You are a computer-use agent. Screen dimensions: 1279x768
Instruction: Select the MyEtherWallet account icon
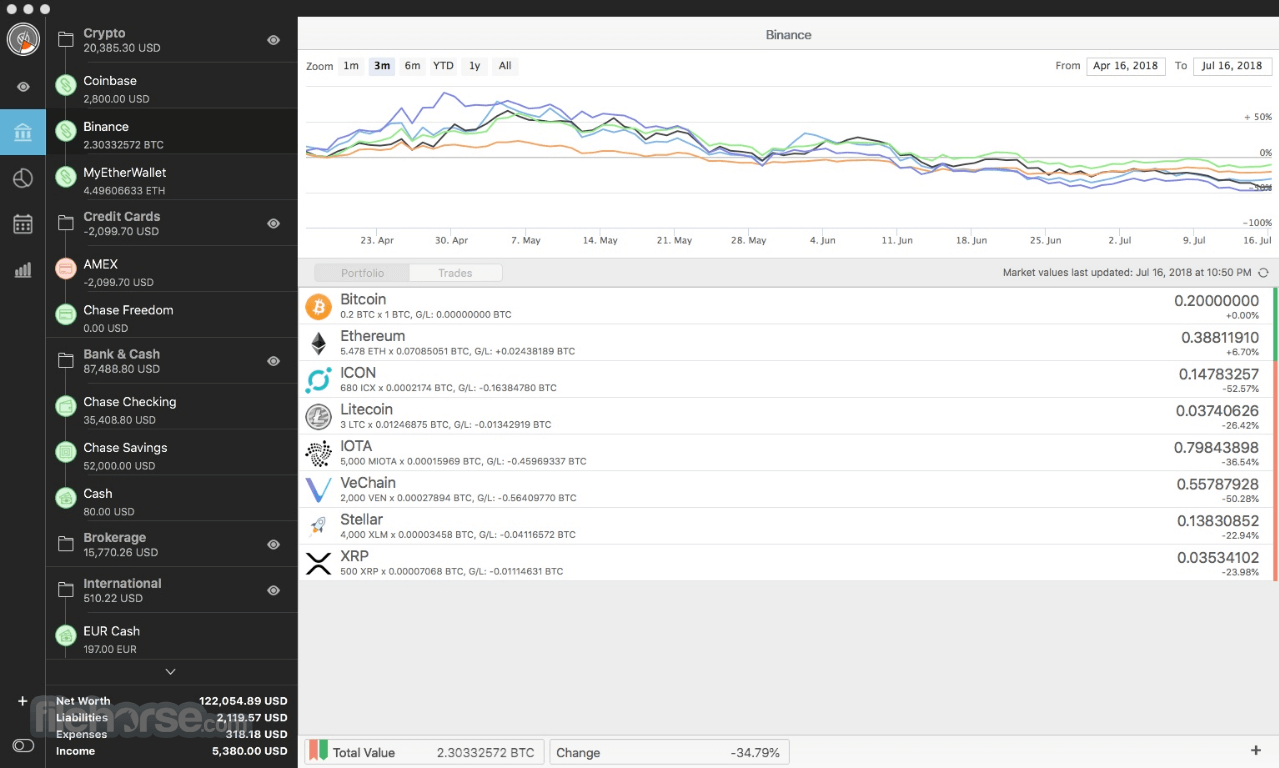click(x=66, y=177)
